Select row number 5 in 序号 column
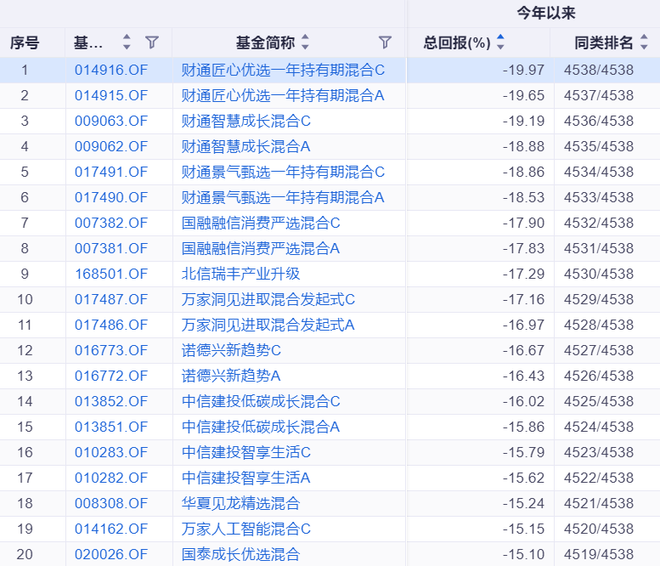 click(x=25, y=172)
